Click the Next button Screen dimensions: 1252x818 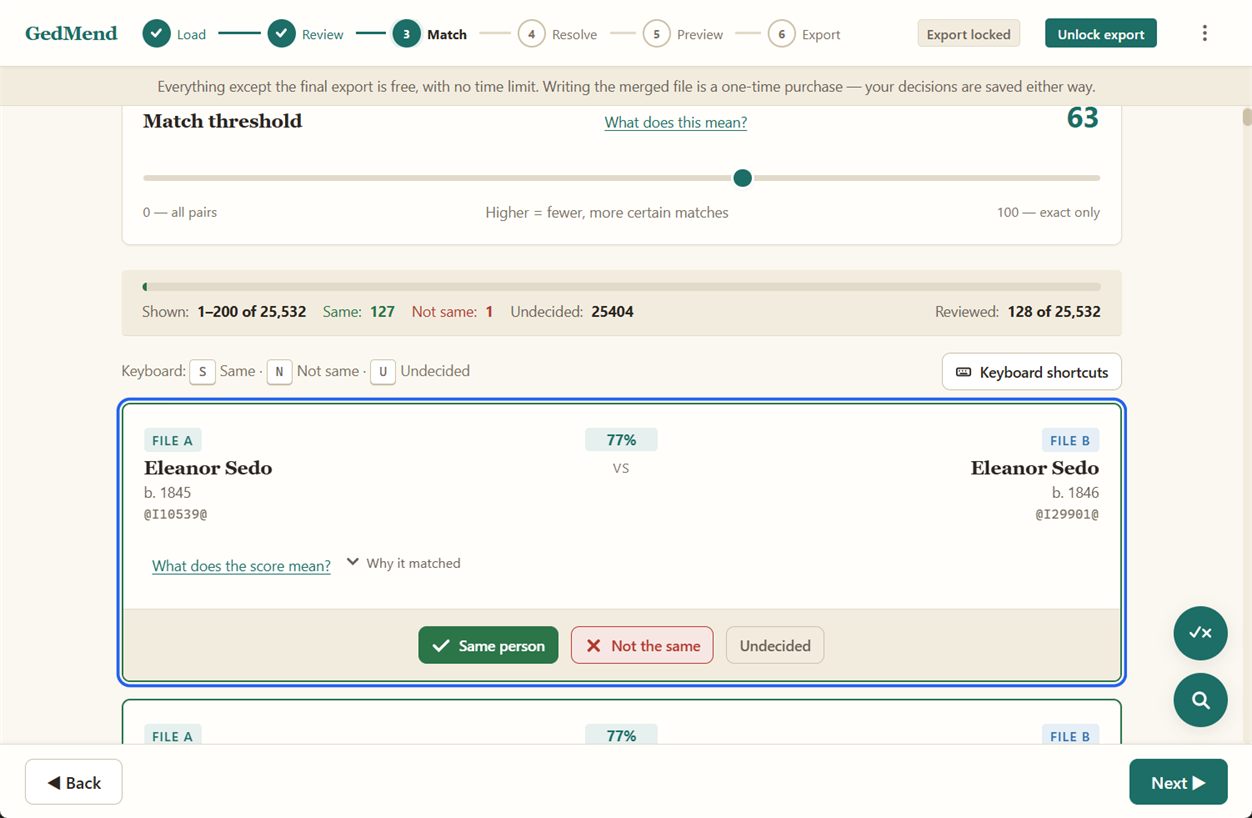(1178, 782)
